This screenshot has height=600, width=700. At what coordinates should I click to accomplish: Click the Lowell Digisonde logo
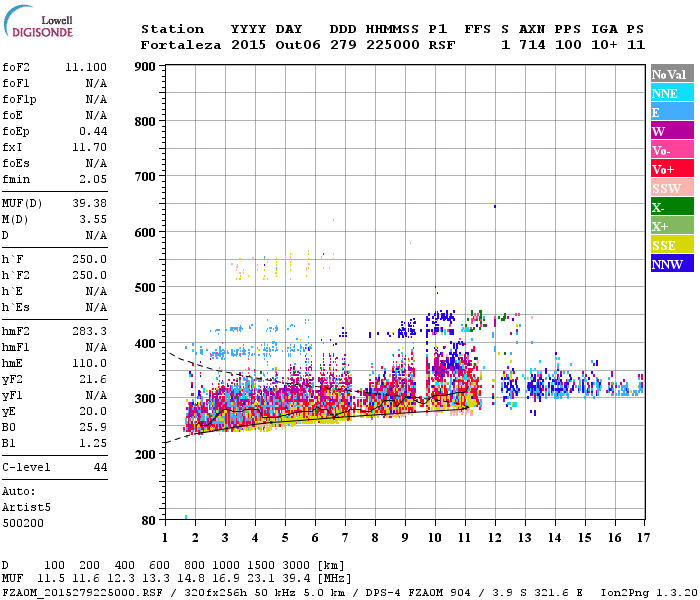(x=38, y=22)
